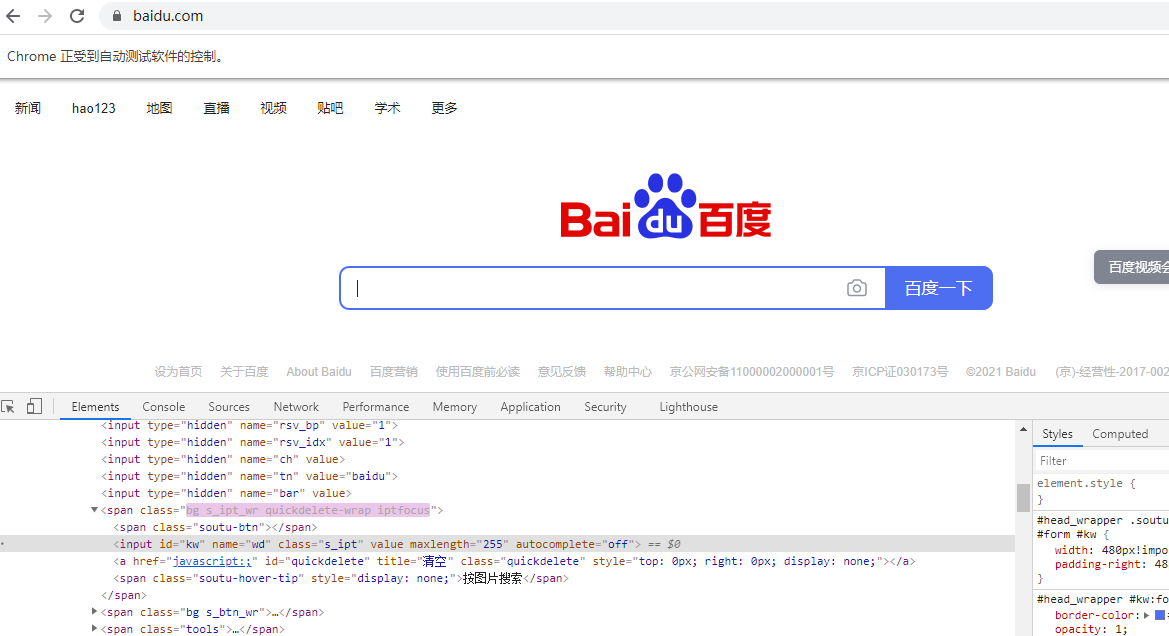Open the 贴吧 link
The image size is (1169, 636).
[x=330, y=108]
